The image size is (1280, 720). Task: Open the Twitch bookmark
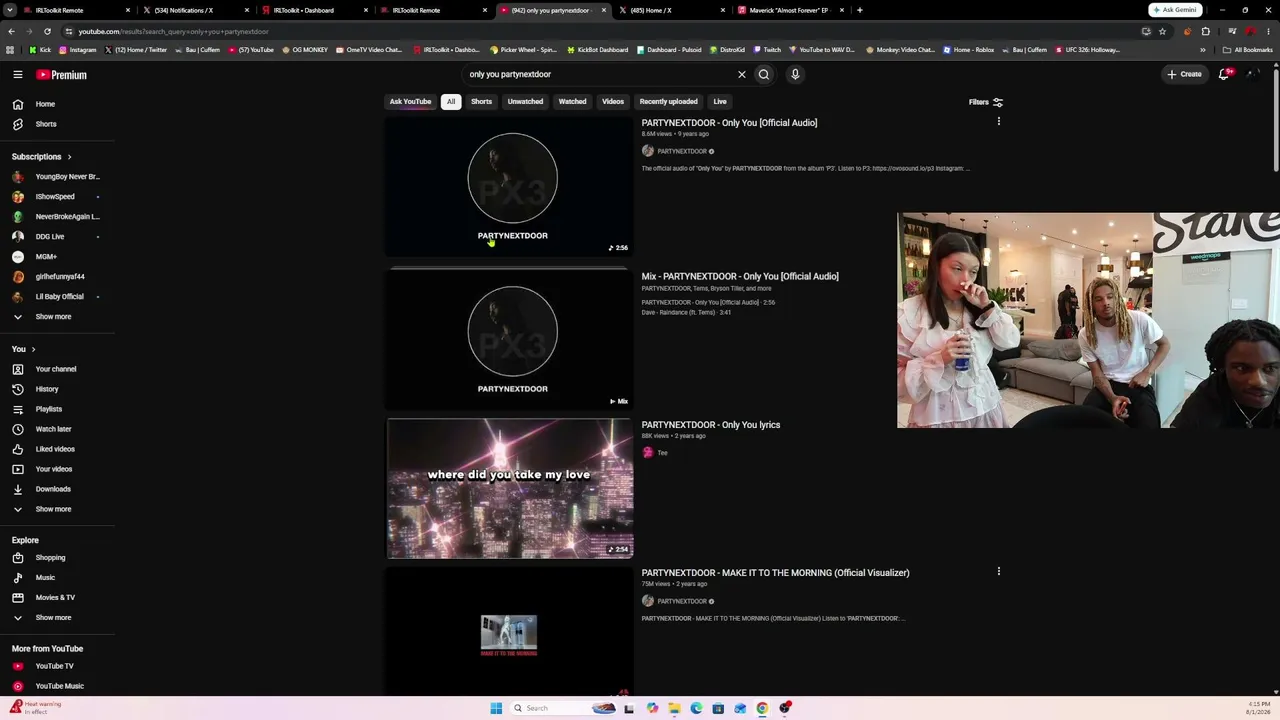point(767,50)
